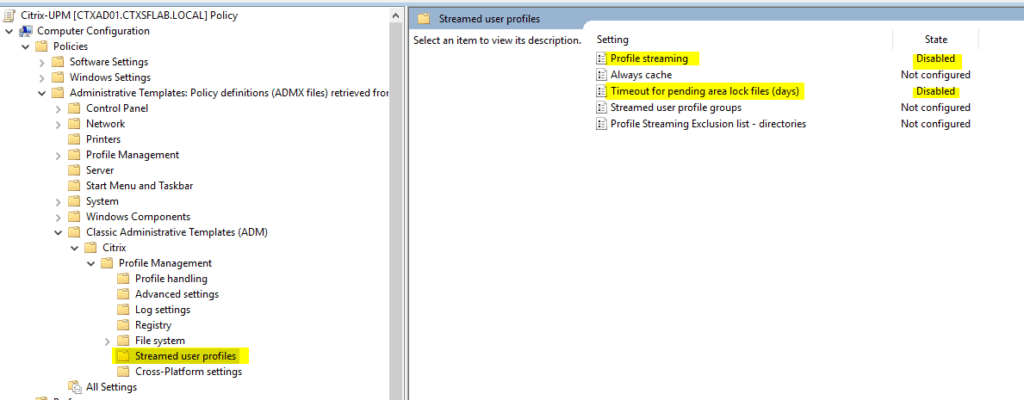Collapse the Classic Administrative Templates node

58,232
